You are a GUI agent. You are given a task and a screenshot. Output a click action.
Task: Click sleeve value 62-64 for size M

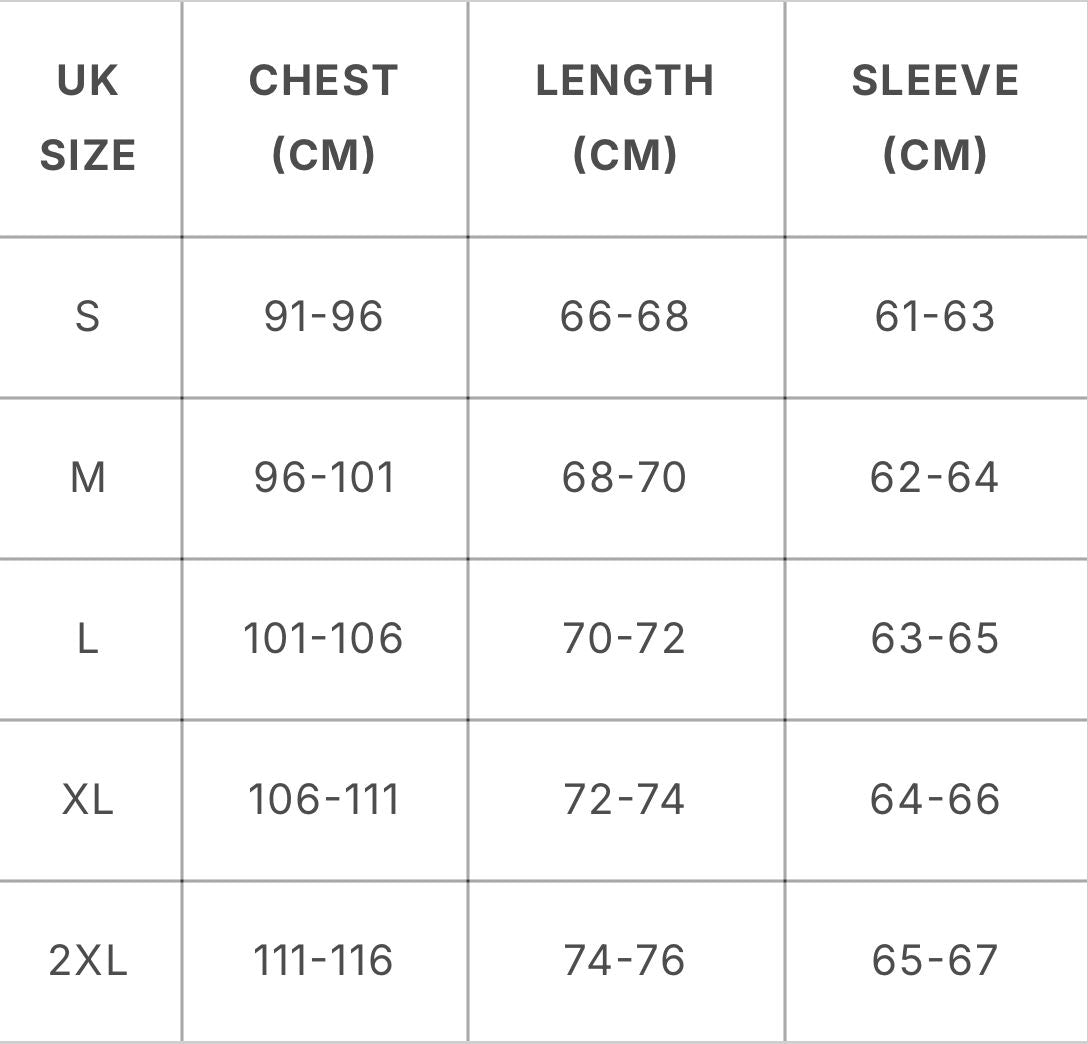tap(935, 478)
